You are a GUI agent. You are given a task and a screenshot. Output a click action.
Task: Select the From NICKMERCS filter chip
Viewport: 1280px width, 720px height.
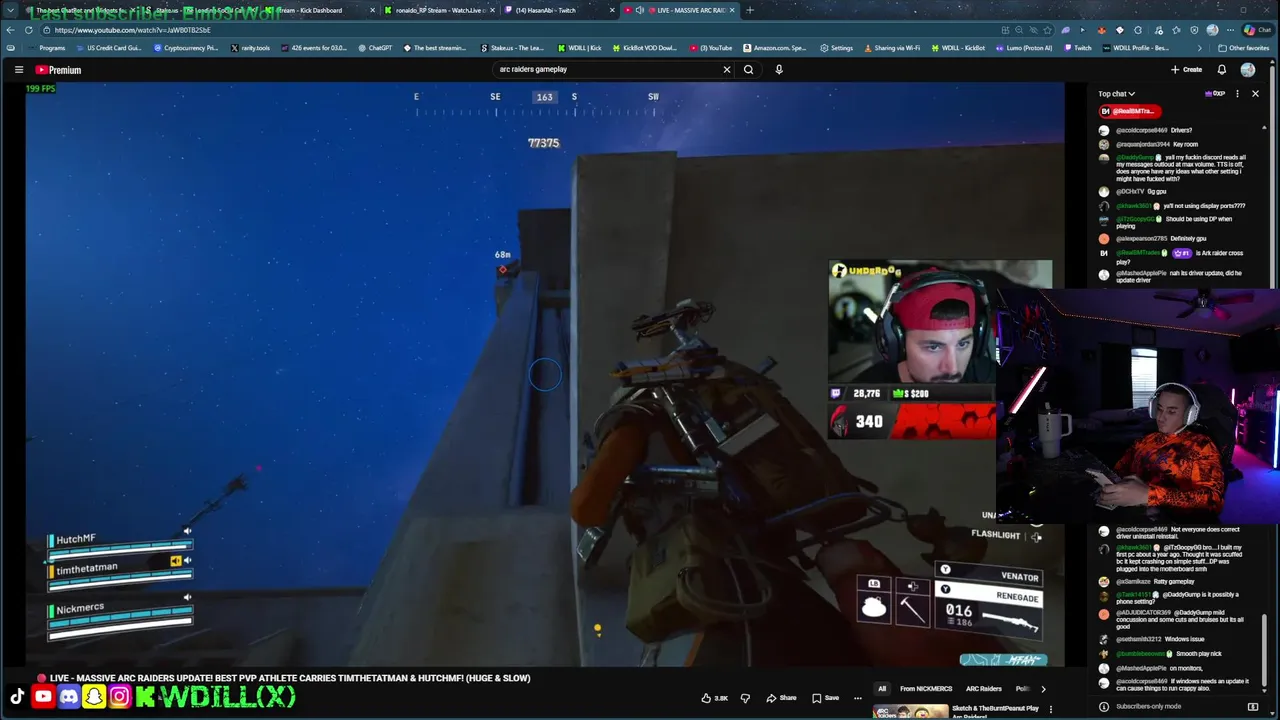926,688
